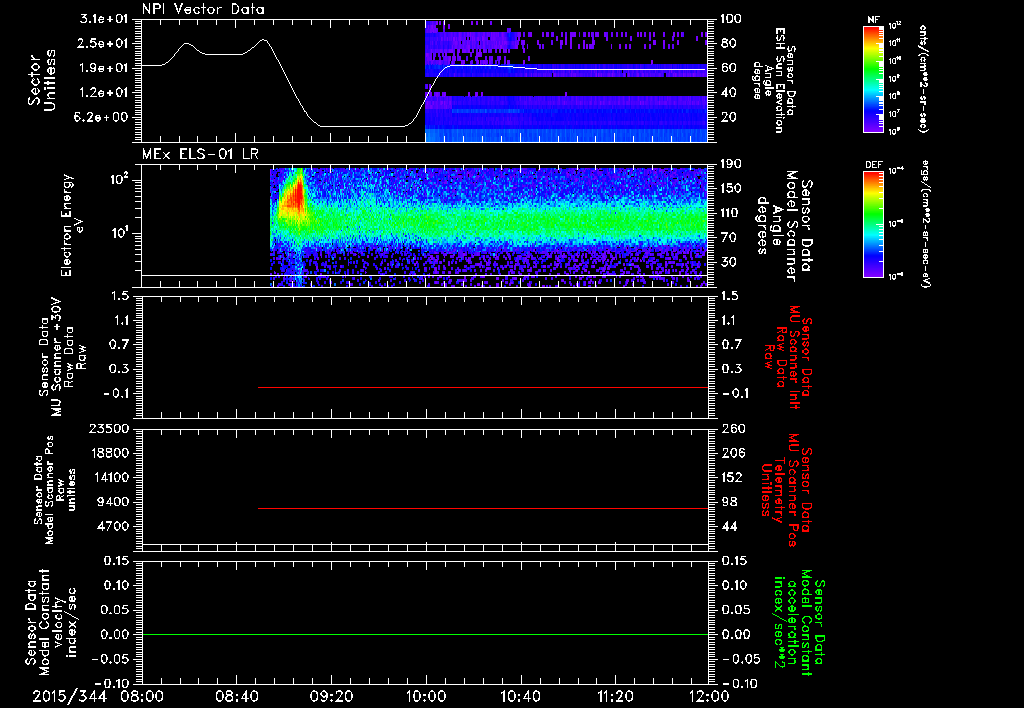Viewport: 1024px width, 708px height.
Task: Click the 9400 scanner position tick label
Action: click(x=114, y=502)
